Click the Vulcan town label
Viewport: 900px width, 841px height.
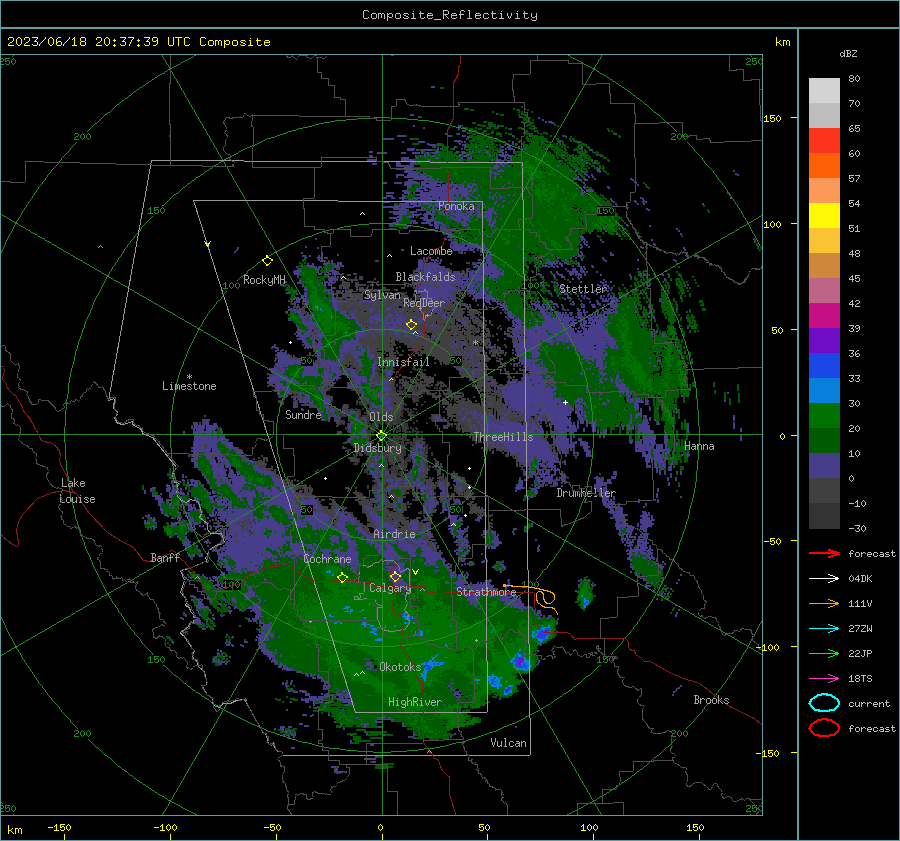coord(508,743)
